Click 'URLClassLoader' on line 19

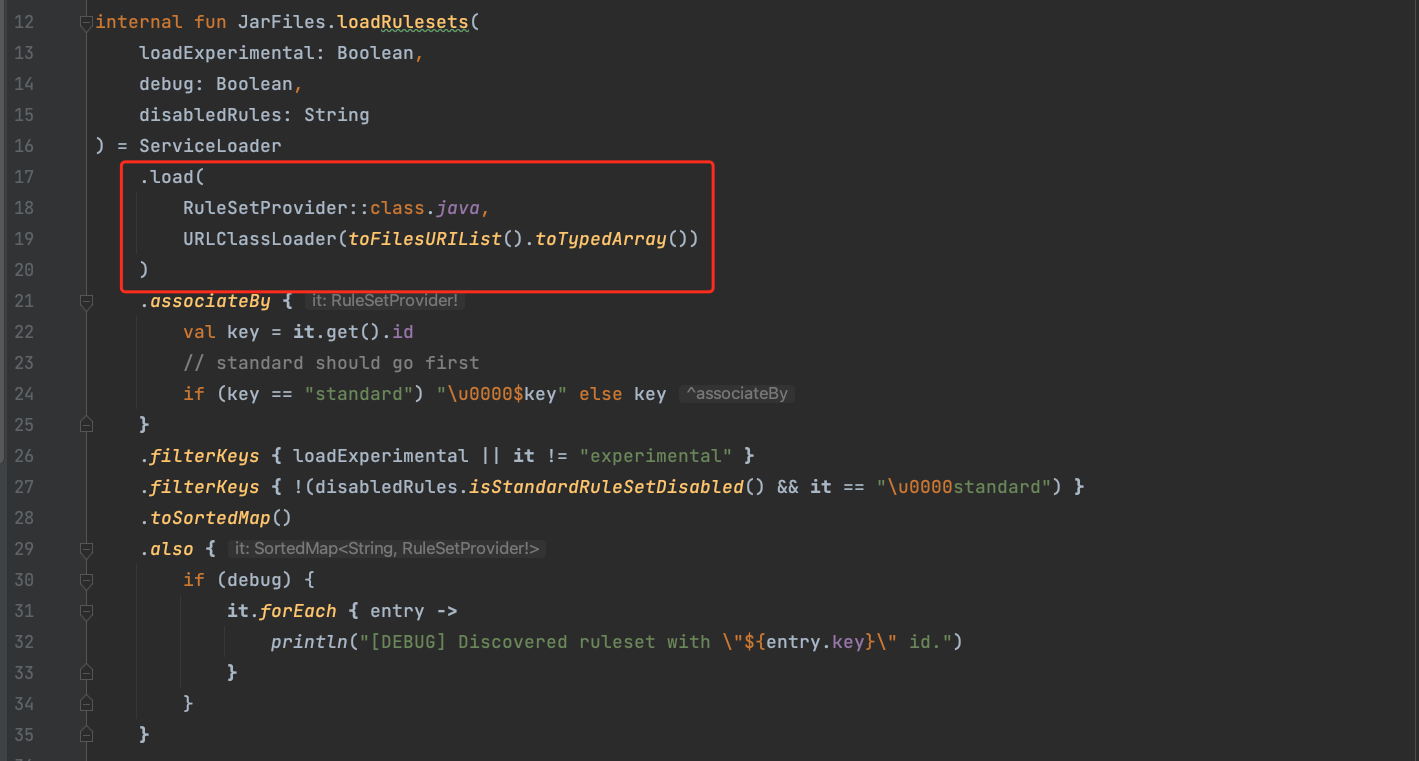pos(260,239)
